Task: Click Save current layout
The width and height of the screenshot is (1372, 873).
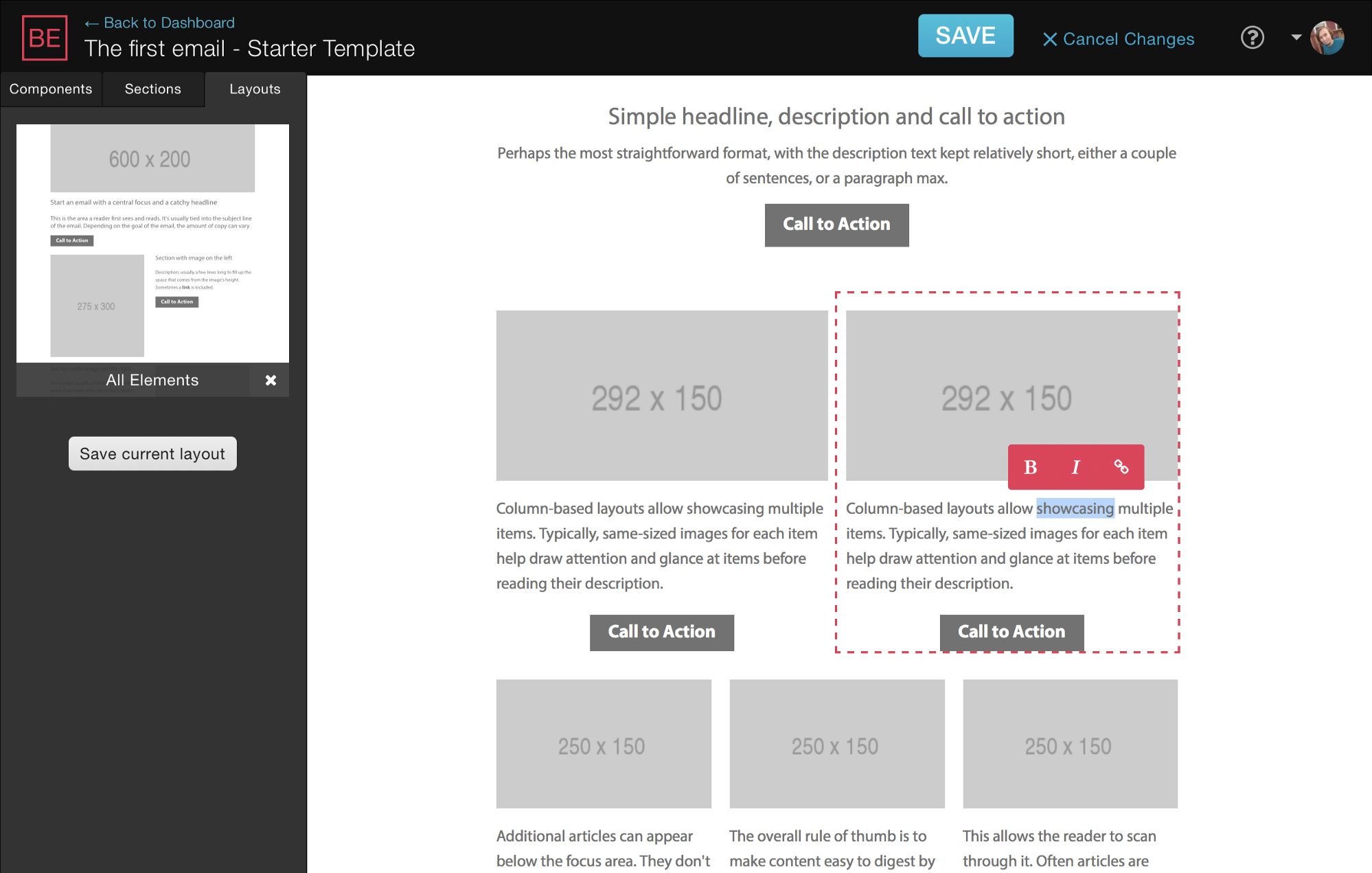Action: (152, 453)
